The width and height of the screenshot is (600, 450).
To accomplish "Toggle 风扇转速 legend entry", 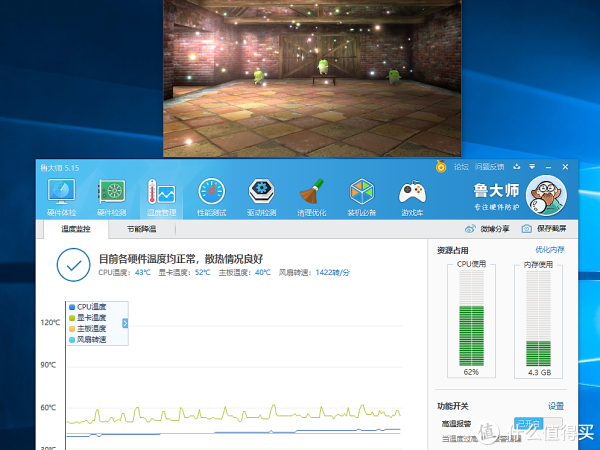I will point(88,339).
